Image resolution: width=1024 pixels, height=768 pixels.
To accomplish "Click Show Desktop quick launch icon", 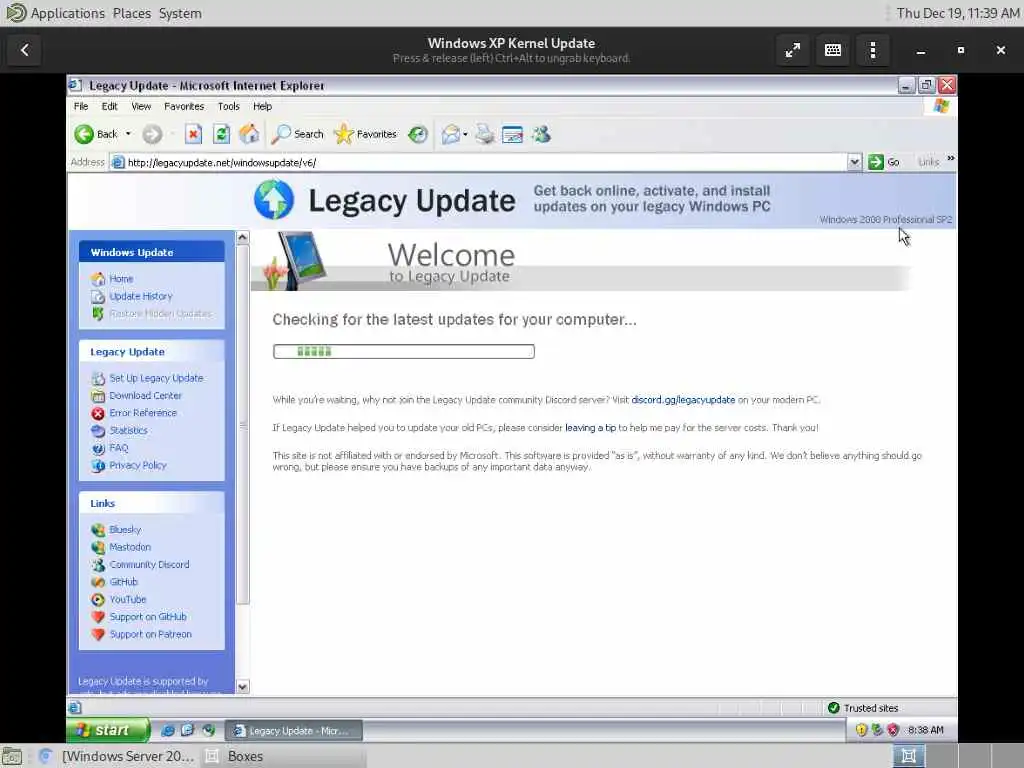I will point(187,730).
